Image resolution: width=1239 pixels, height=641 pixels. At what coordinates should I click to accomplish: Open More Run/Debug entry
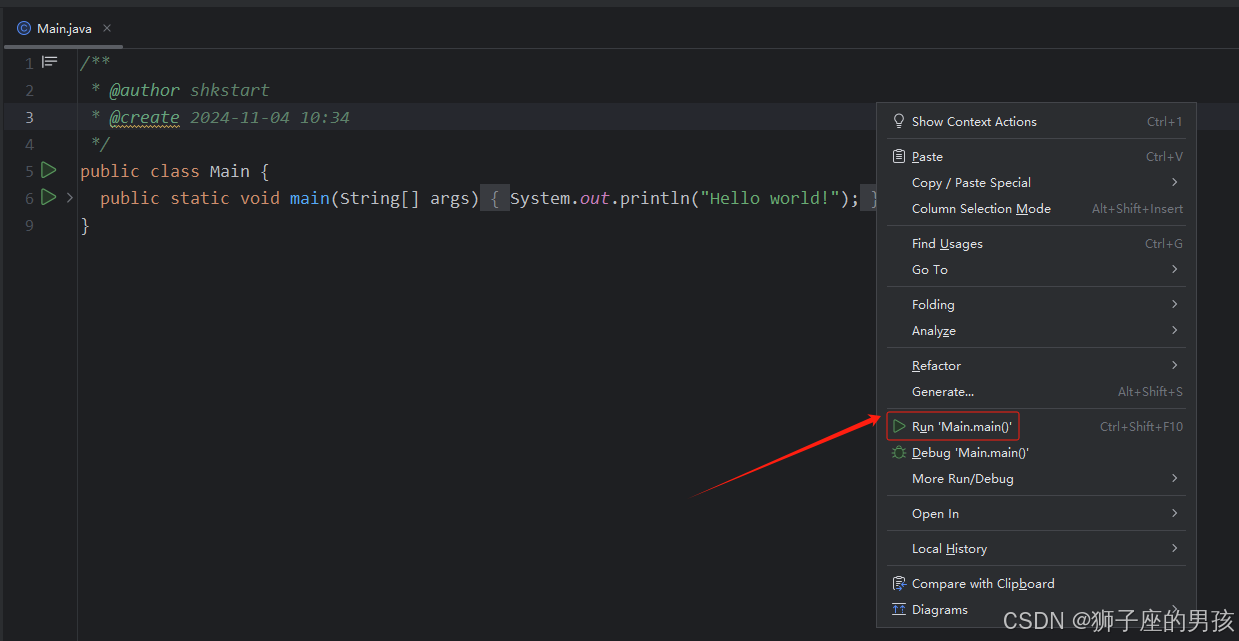click(x=1036, y=478)
